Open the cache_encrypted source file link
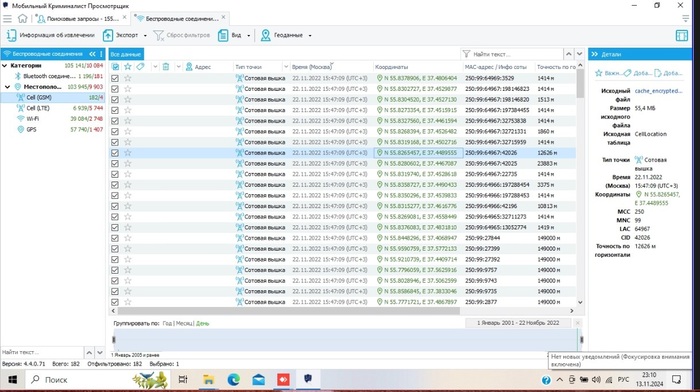 click(x=658, y=91)
